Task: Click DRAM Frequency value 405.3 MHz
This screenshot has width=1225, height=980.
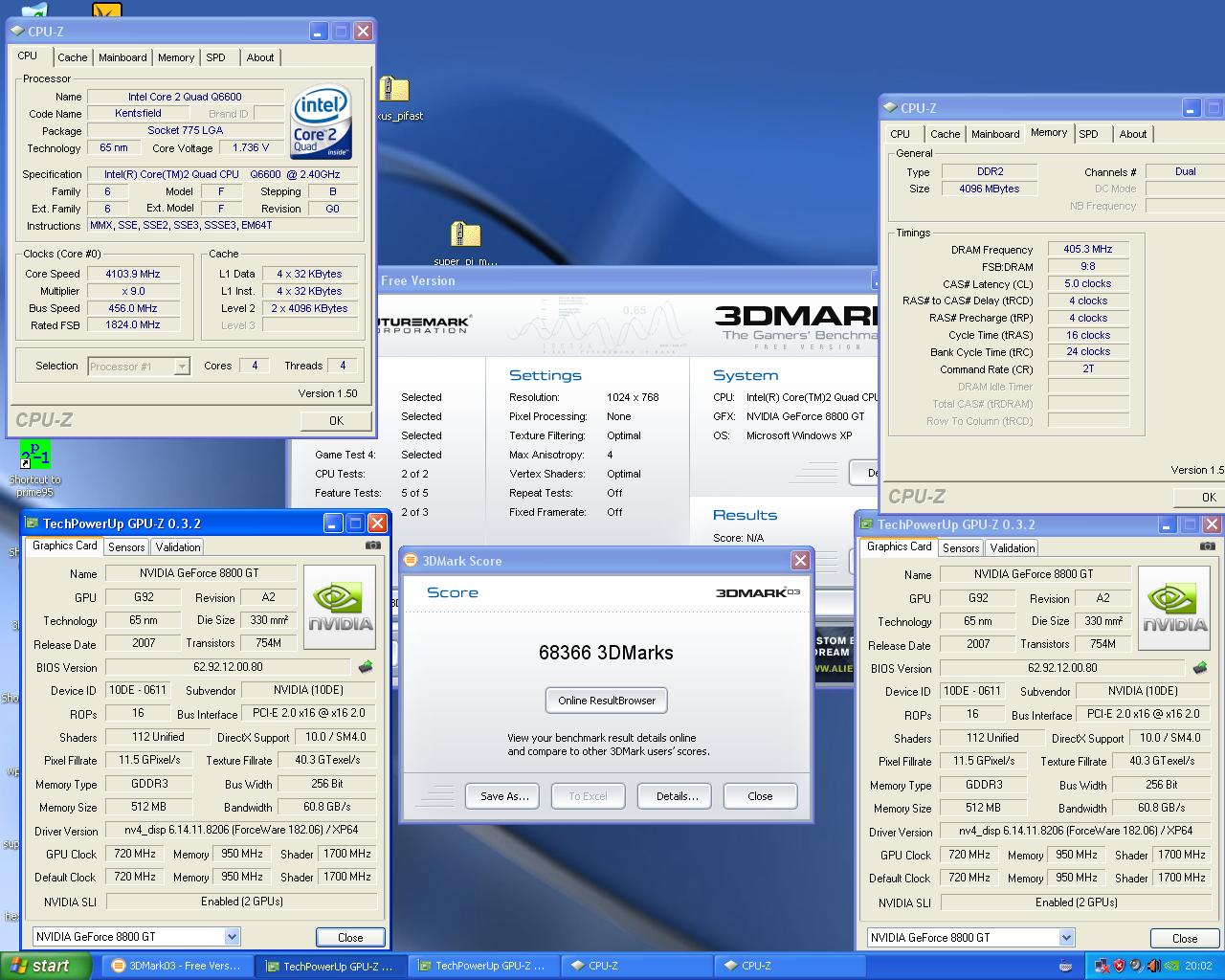Action: coord(1088,249)
